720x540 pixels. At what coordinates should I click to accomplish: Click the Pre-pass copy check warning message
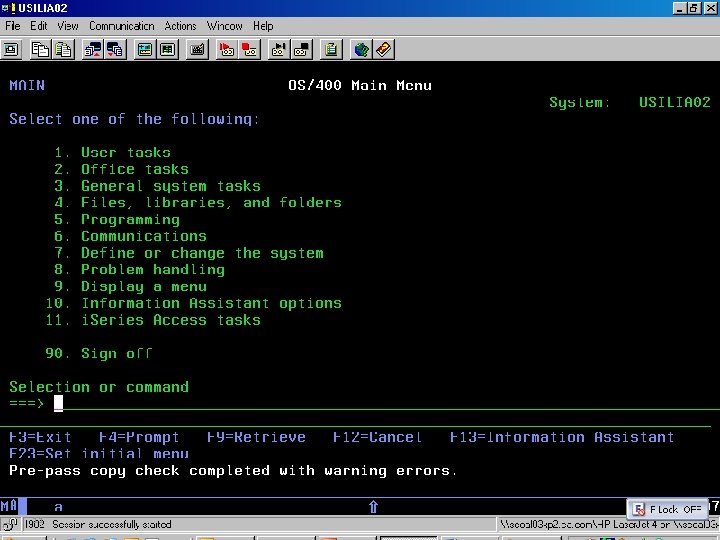233,471
